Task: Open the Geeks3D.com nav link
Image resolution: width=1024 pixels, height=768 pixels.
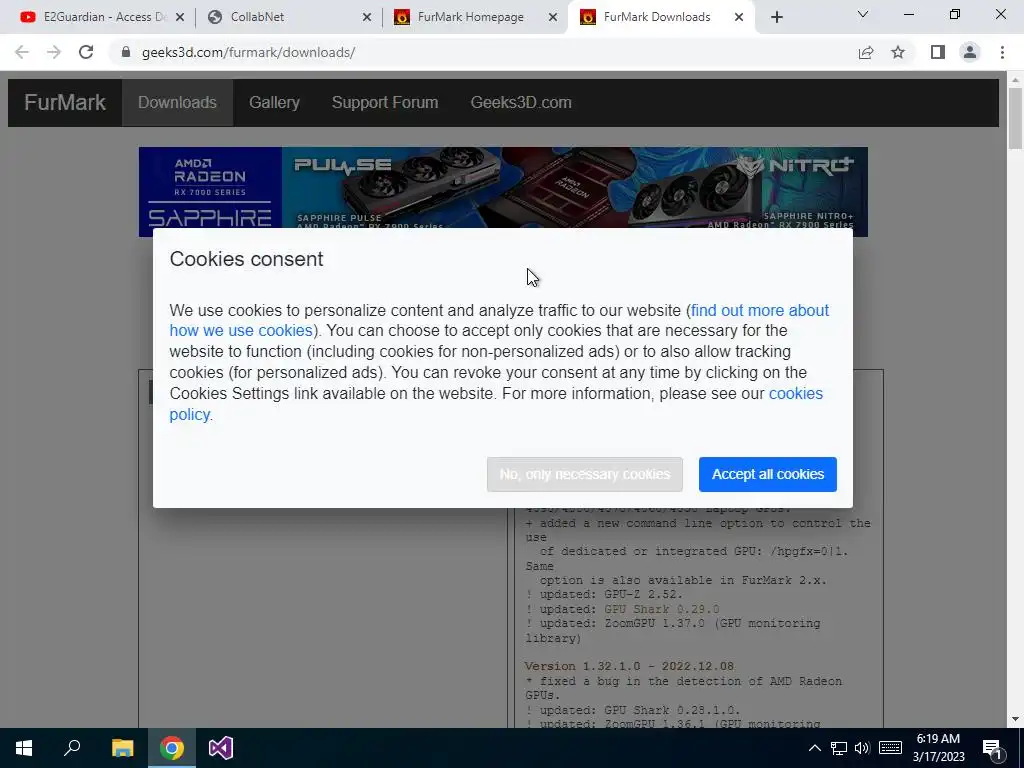Action: click(520, 103)
